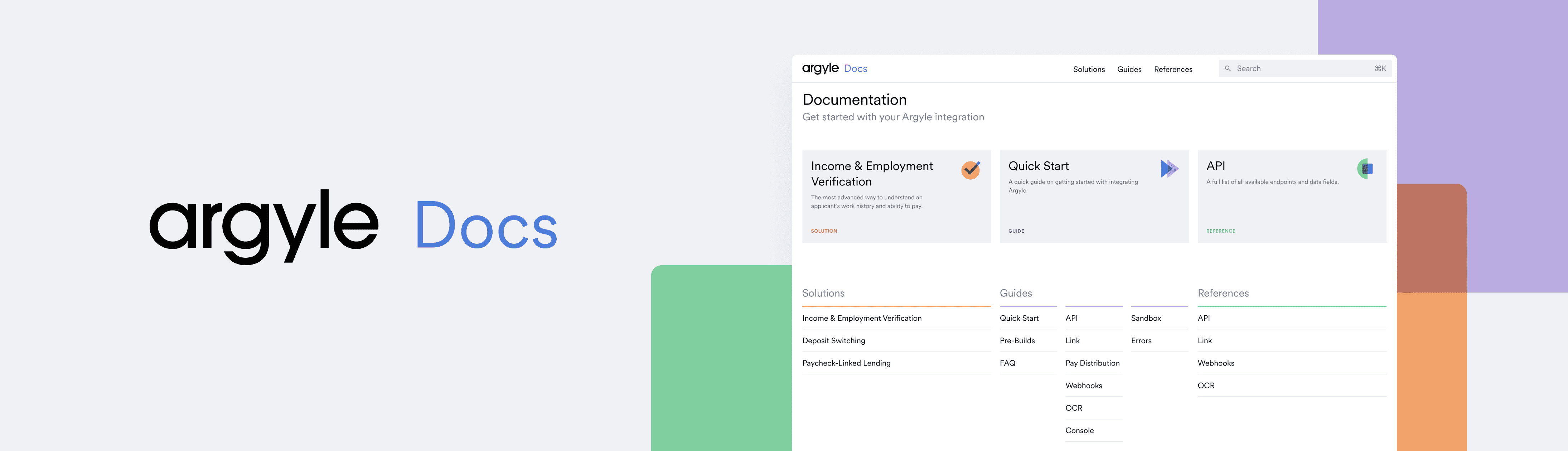Open the Solutions nav menu
Screen dimensions: 1568x451
point(1088,69)
